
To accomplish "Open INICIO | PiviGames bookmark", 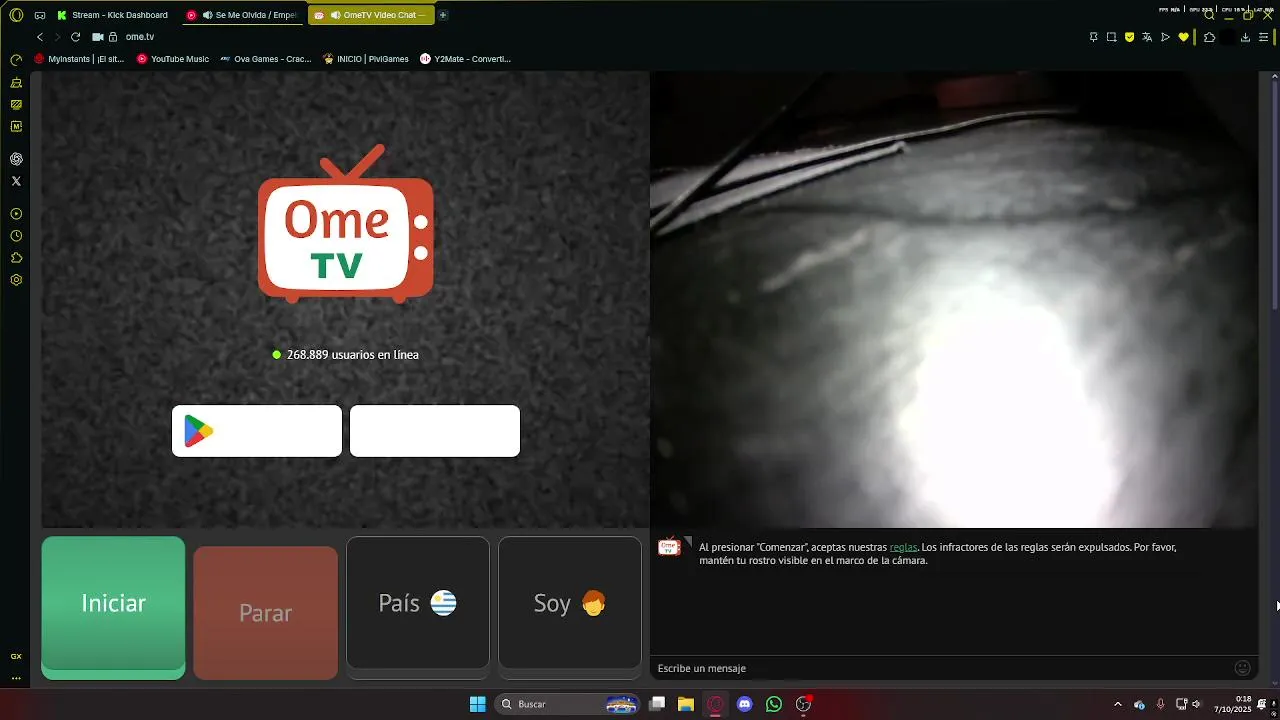I will click(x=366, y=59).
